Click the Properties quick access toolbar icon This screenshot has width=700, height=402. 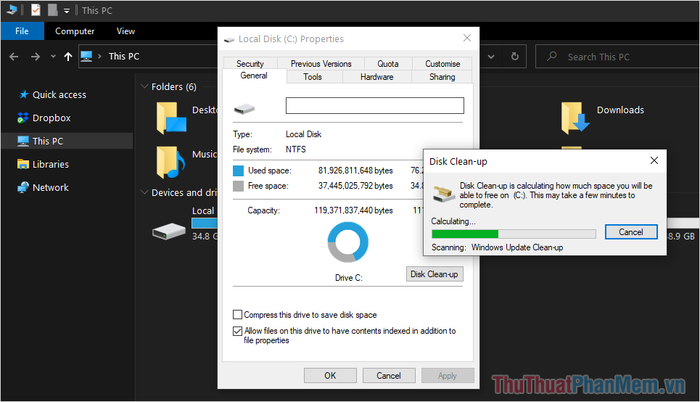click(x=36, y=10)
